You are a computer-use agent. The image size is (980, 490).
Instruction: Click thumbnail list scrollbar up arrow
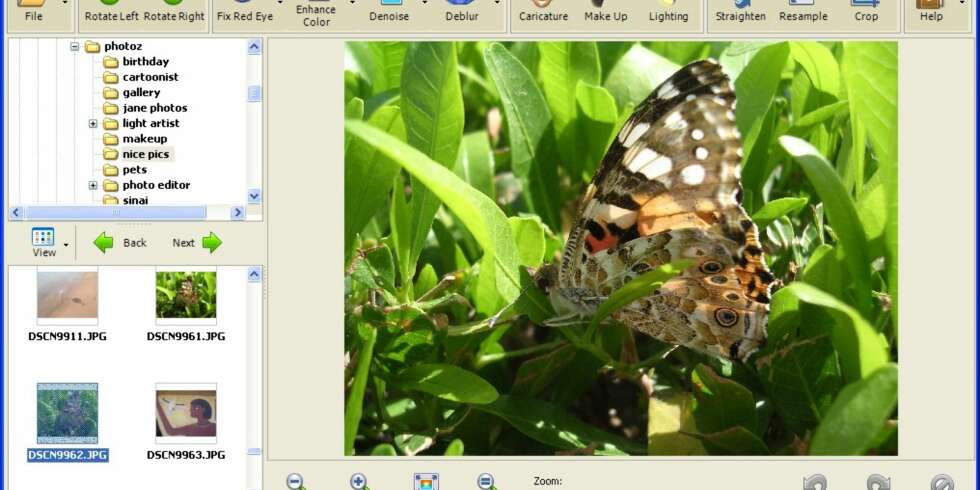(x=254, y=273)
